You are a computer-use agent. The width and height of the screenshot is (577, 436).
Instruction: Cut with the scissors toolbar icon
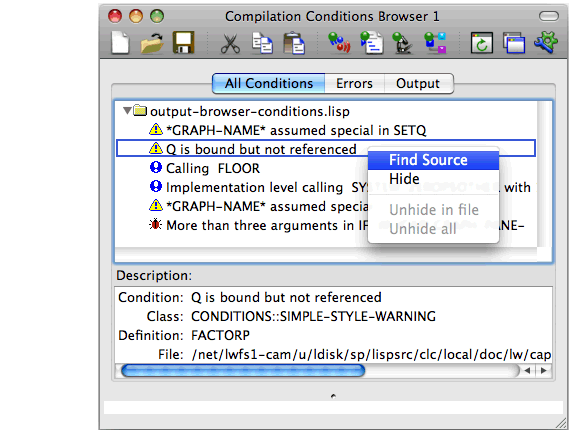click(230, 43)
